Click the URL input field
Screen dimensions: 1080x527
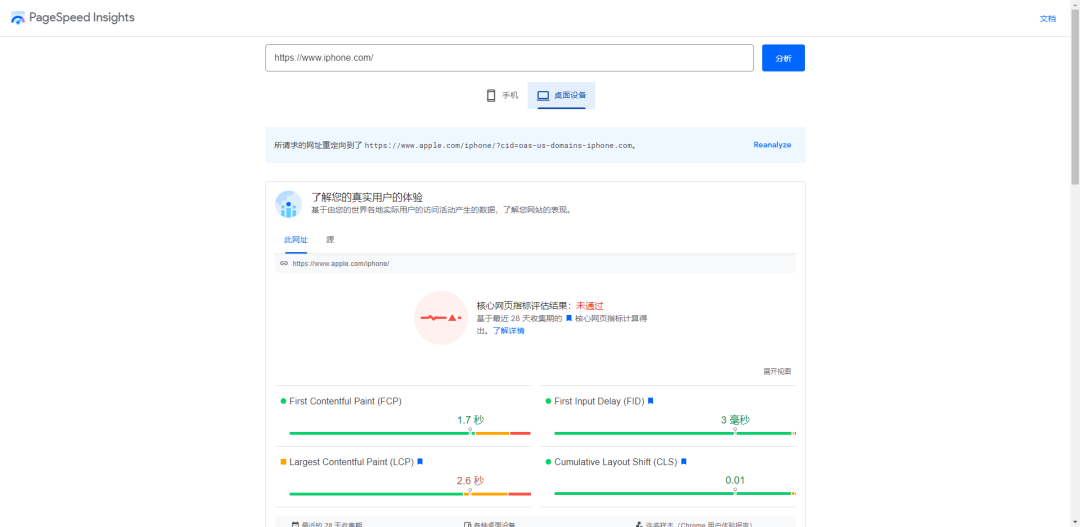509,58
